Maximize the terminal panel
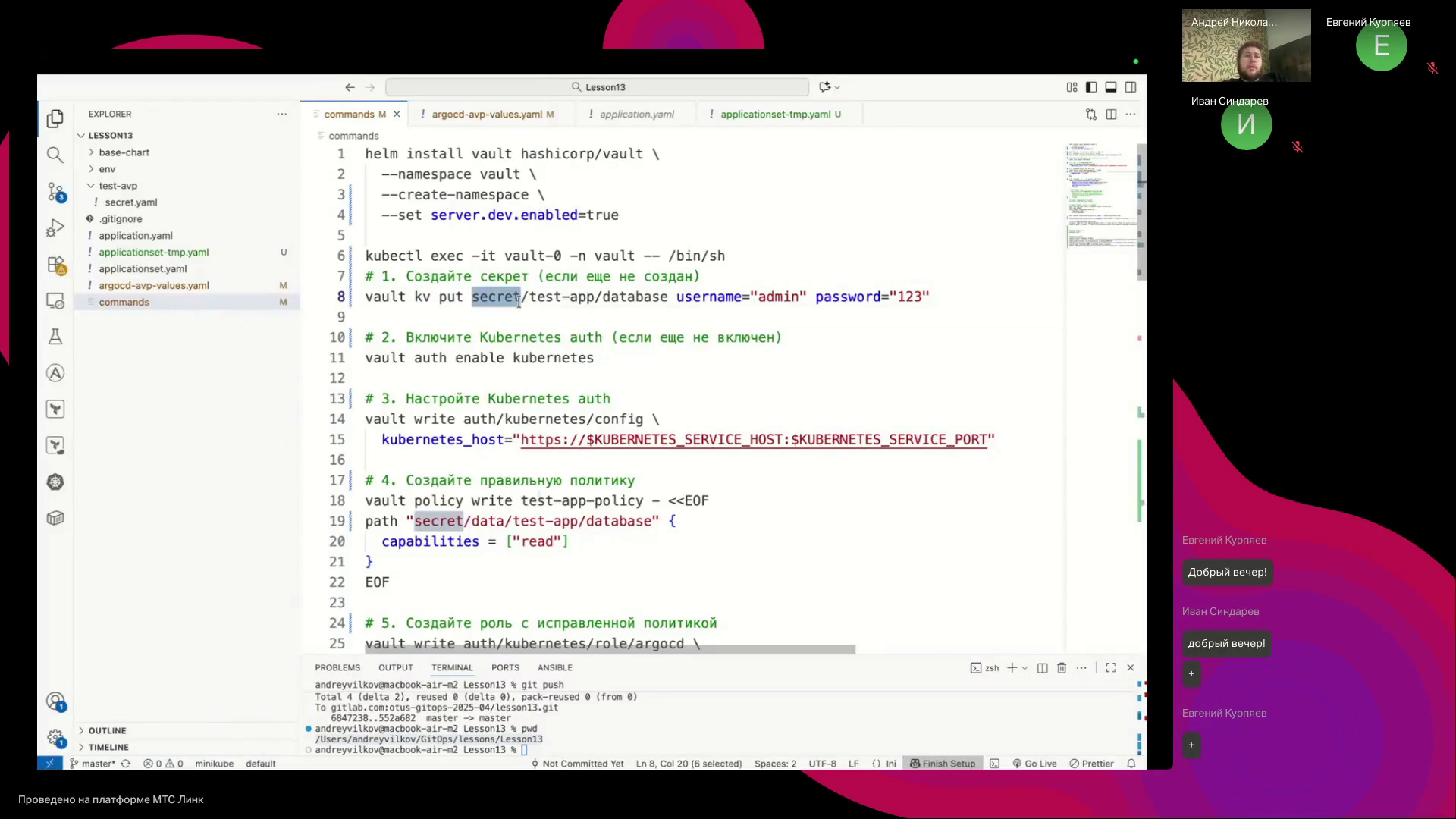The width and height of the screenshot is (1456, 819). 1110,668
